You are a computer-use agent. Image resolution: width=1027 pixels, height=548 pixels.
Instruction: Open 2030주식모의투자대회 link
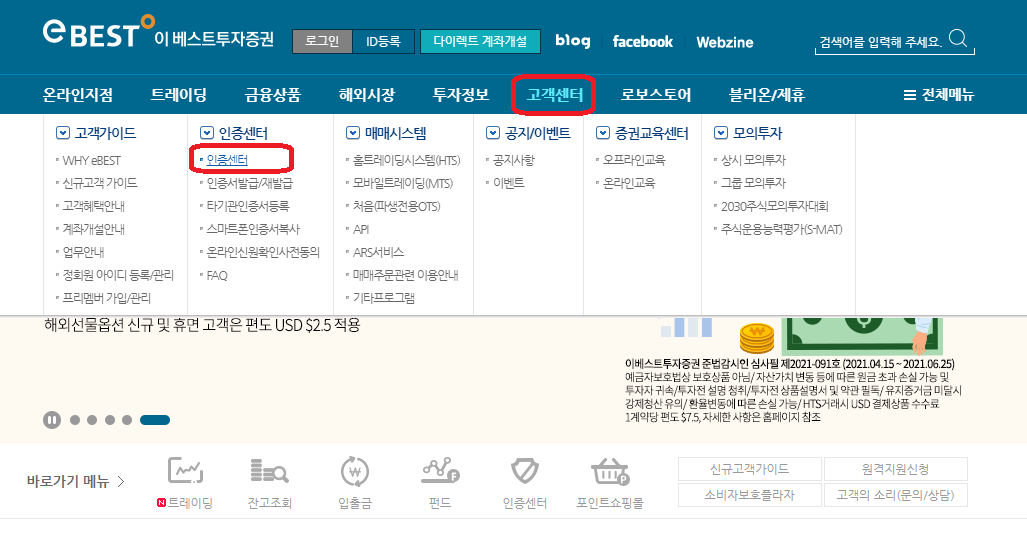tap(774, 206)
